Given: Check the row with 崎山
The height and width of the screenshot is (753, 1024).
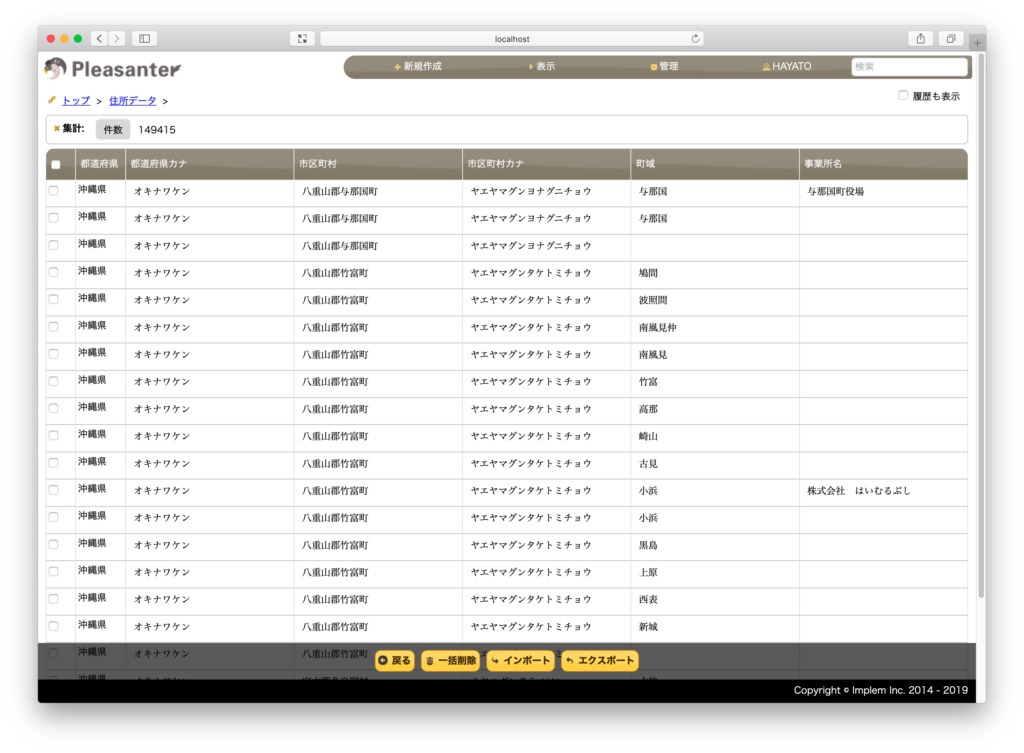Looking at the screenshot, I should [54, 436].
